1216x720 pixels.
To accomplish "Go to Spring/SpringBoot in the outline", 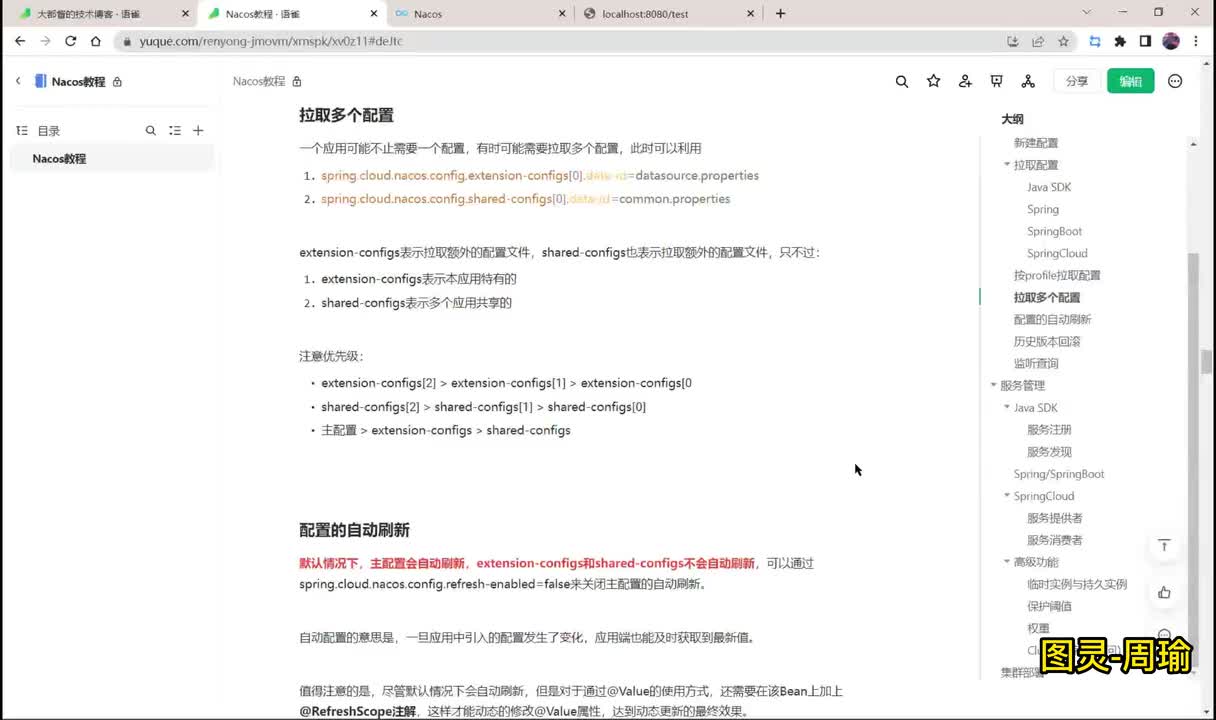I will tap(1059, 474).
